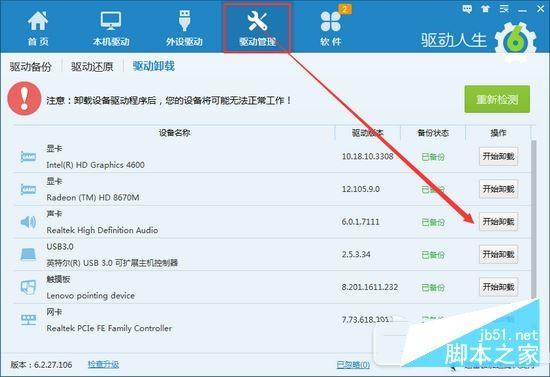Click the 检查升级 link

coord(103,364)
